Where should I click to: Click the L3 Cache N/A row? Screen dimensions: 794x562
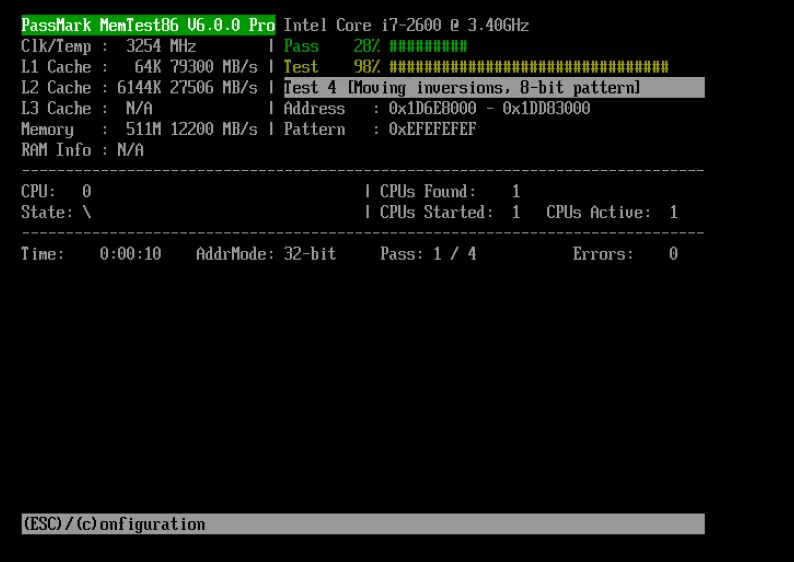pos(87,108)
